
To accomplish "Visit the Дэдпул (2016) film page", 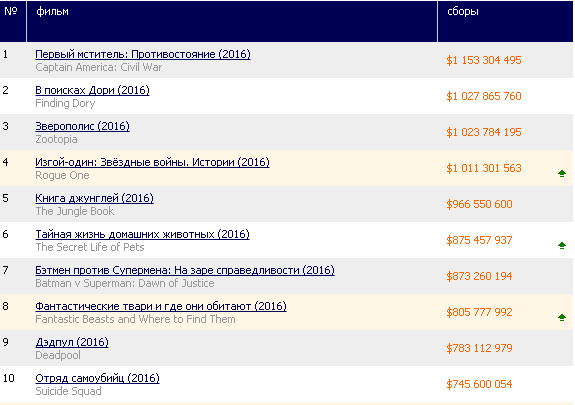I will 72,342.
